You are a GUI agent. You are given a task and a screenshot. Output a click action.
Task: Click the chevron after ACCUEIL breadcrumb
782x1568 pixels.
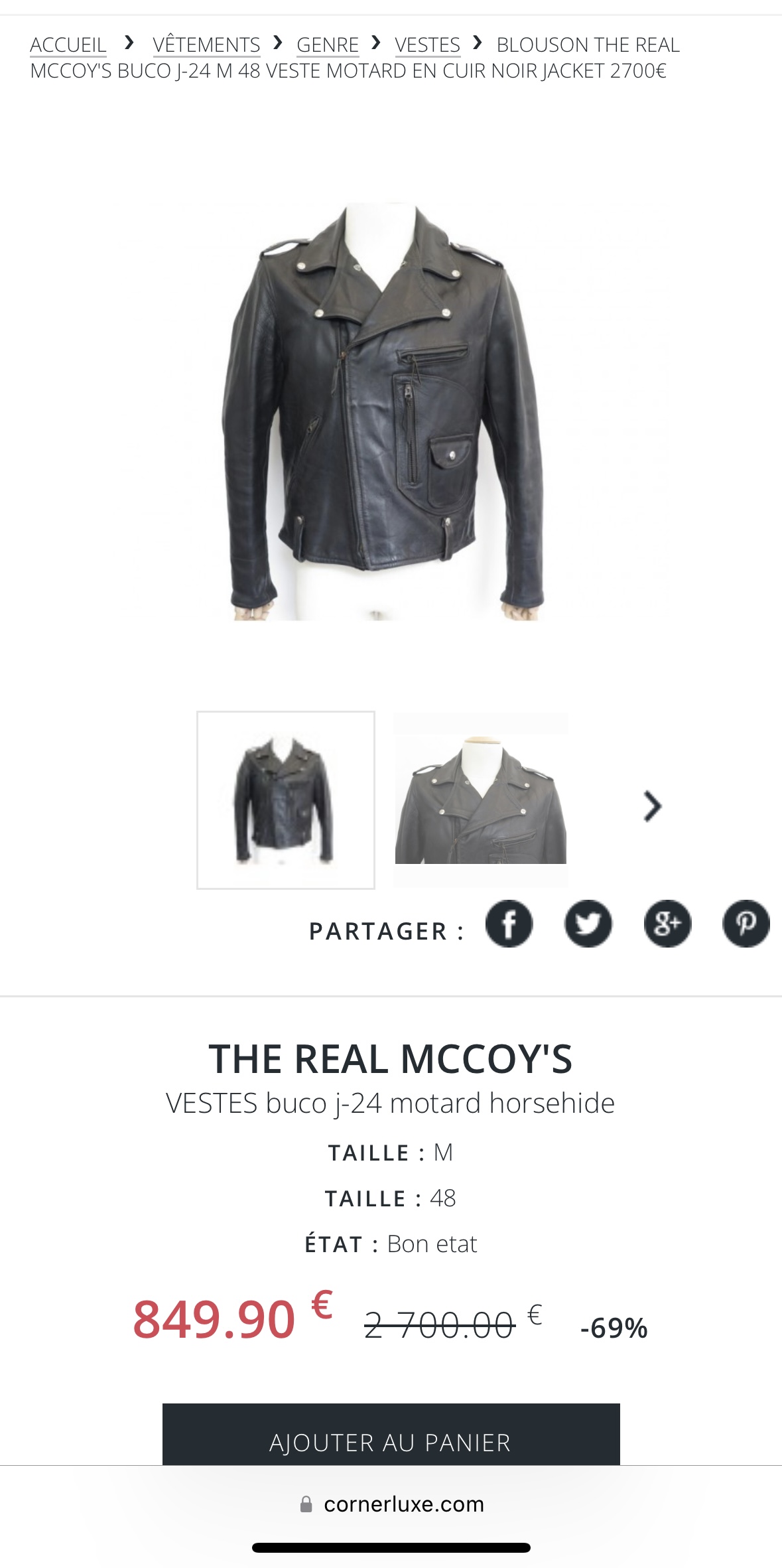click(129, 43)
